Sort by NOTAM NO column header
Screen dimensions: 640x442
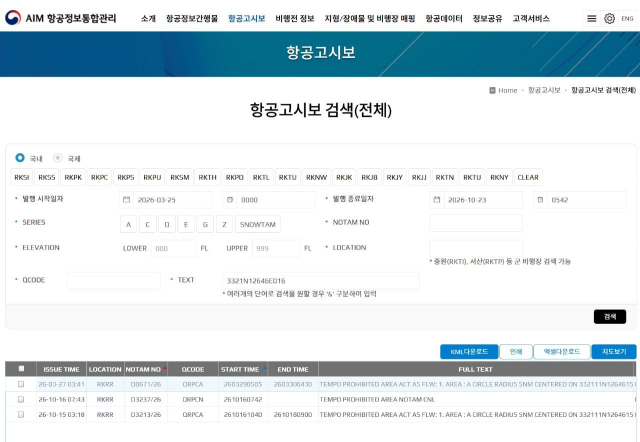tap(146, 369)
